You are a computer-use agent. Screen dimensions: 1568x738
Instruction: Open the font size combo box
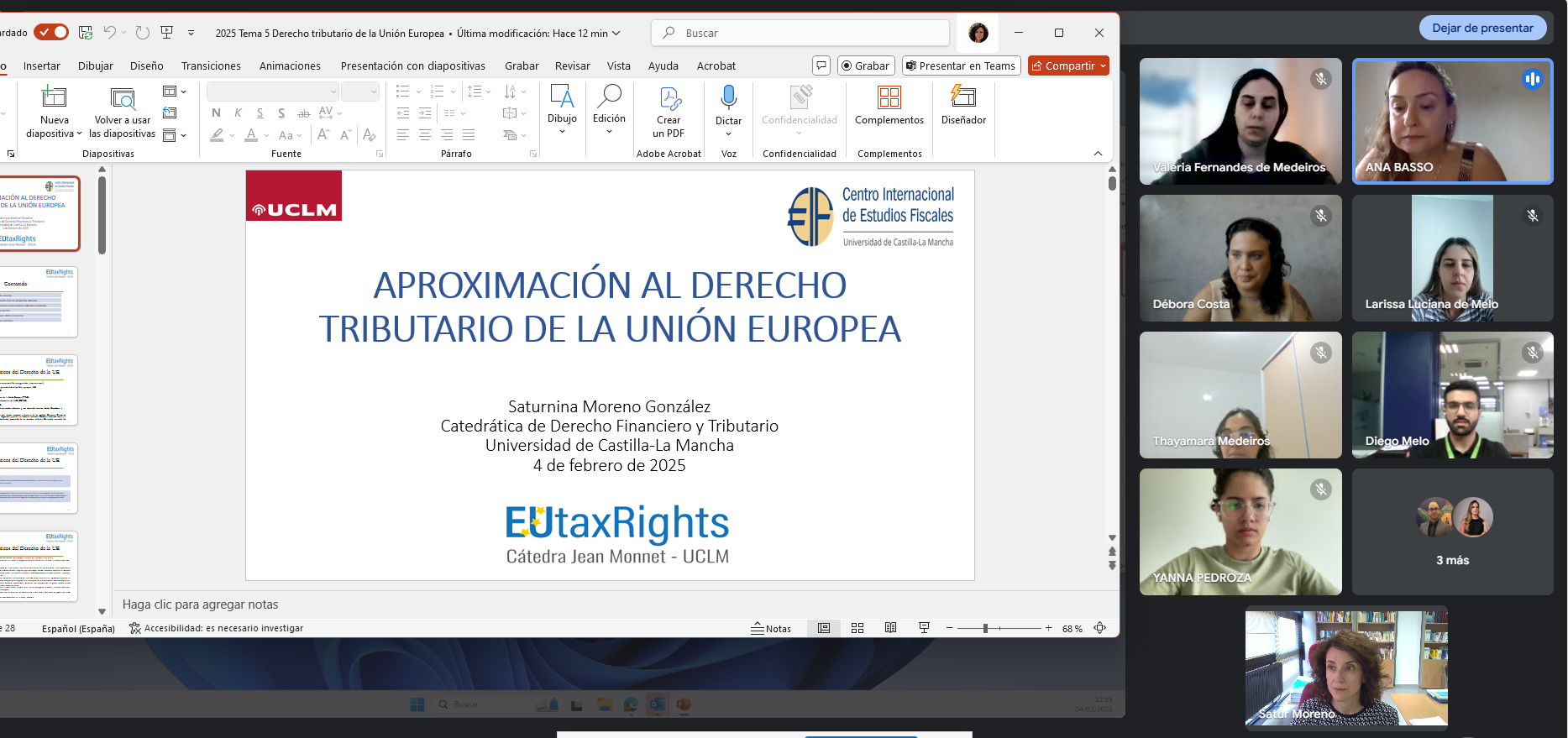pyautogui.click(x=360, y=92)
